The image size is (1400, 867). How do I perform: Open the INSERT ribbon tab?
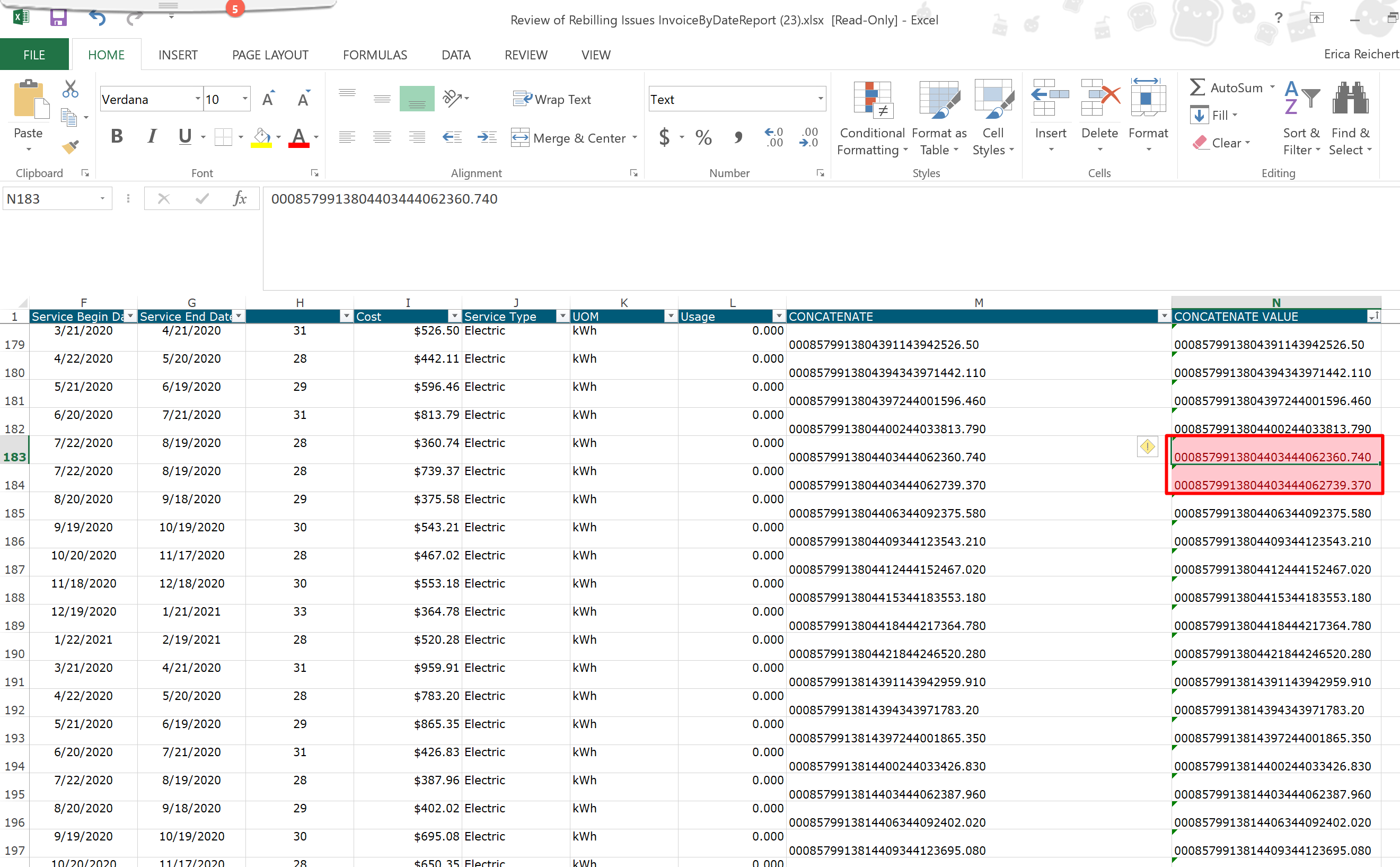[x=178, y=55]
